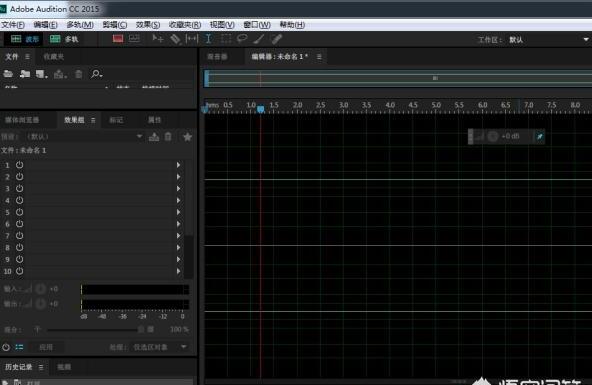Delete effects rack preset trash icon

[x=168, y=137]
